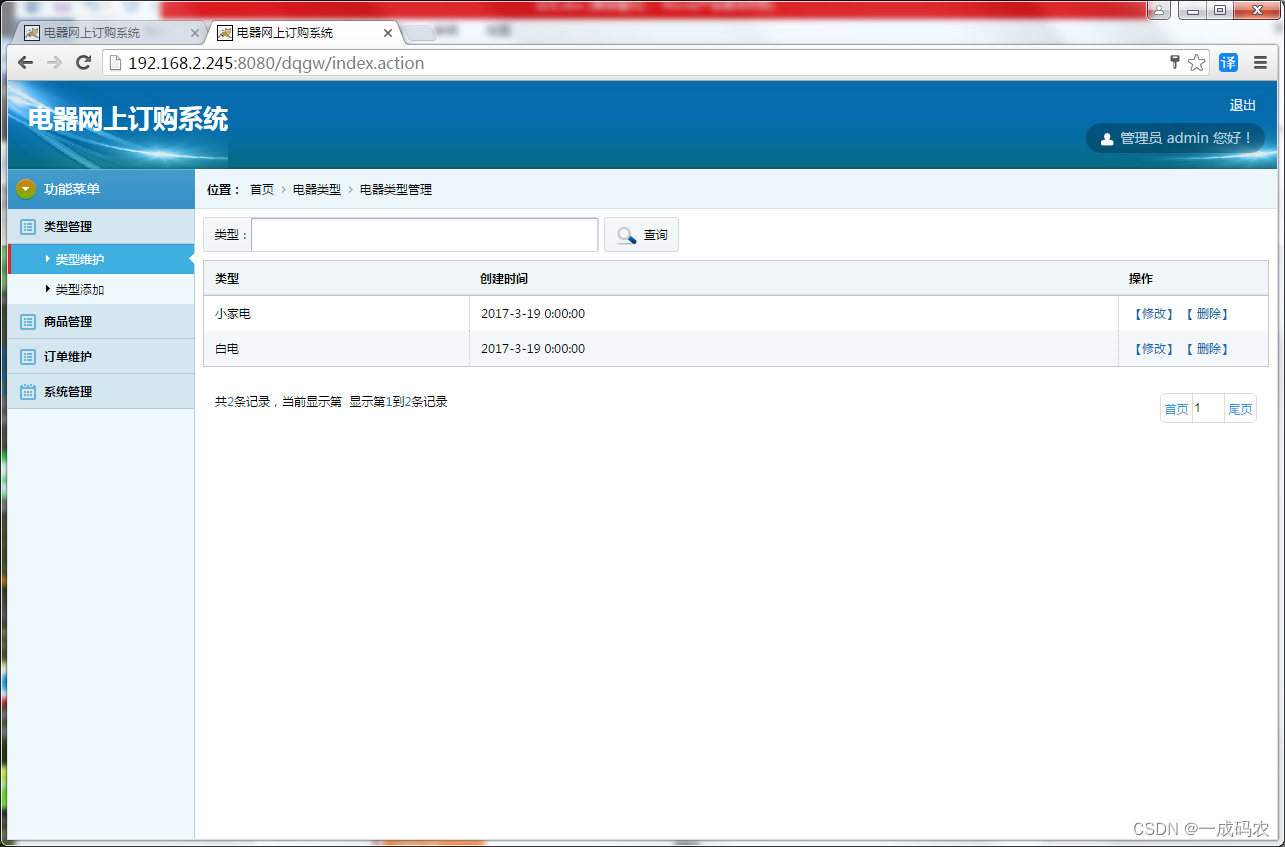Screen dimensions: 1285x847
Task: Click the 电器网上订购系统 header title
Action: (x=128, y=119)
